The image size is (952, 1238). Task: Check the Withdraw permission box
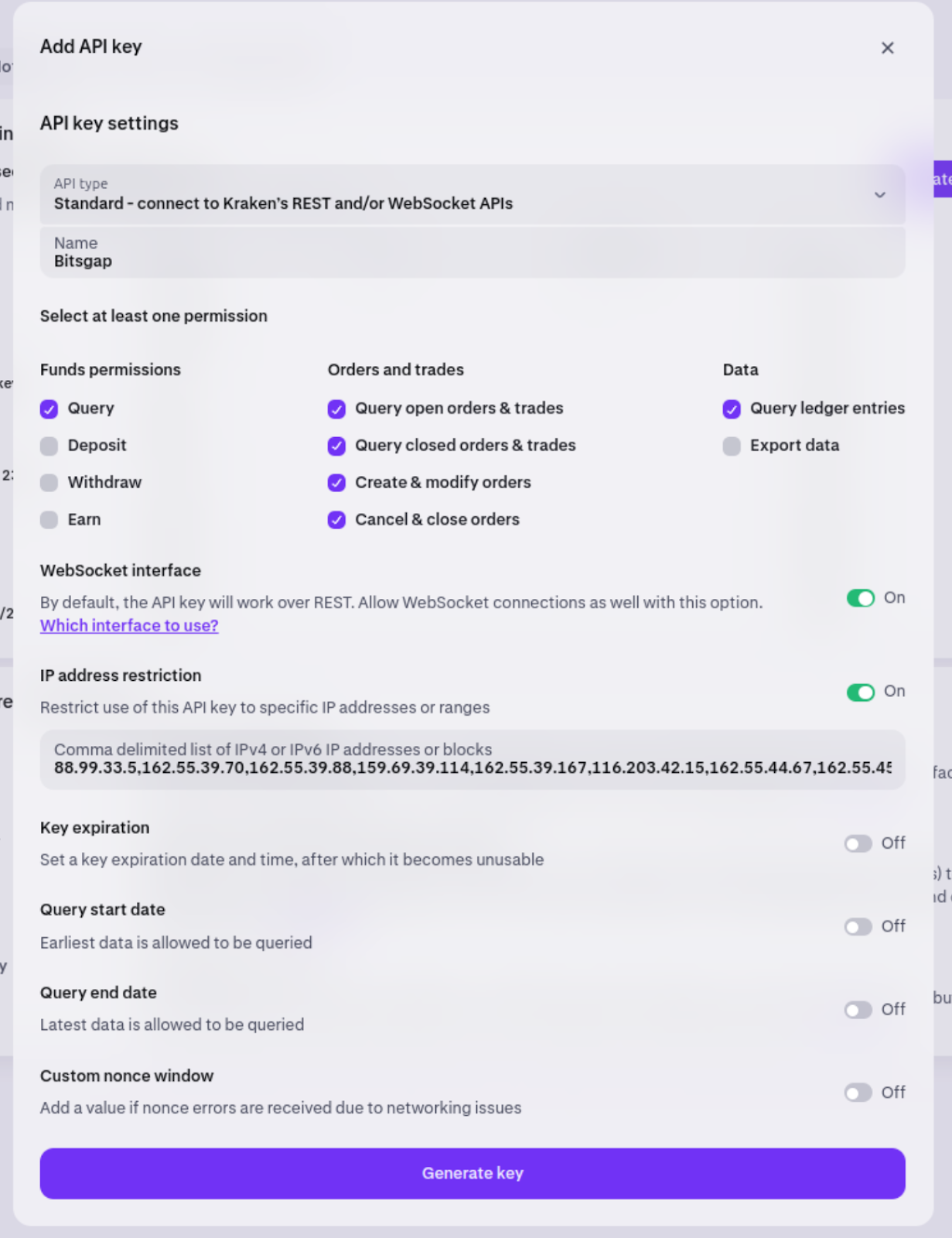click(x=49, y=483)
